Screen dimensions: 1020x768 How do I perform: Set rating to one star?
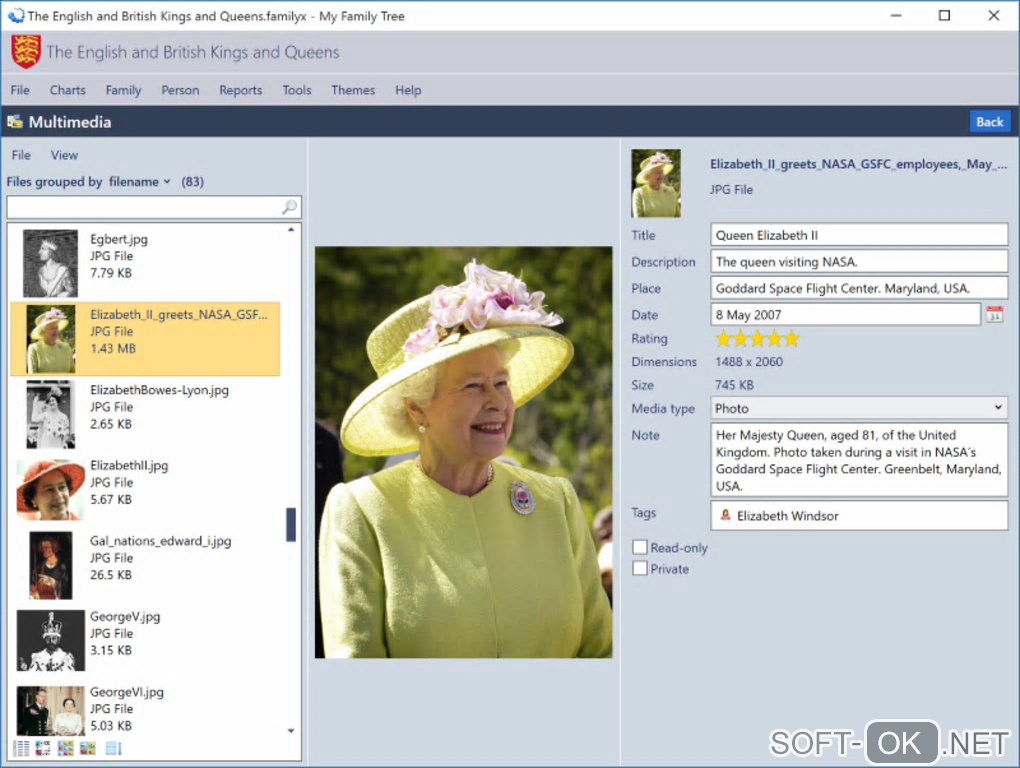(x=723, y=339)
